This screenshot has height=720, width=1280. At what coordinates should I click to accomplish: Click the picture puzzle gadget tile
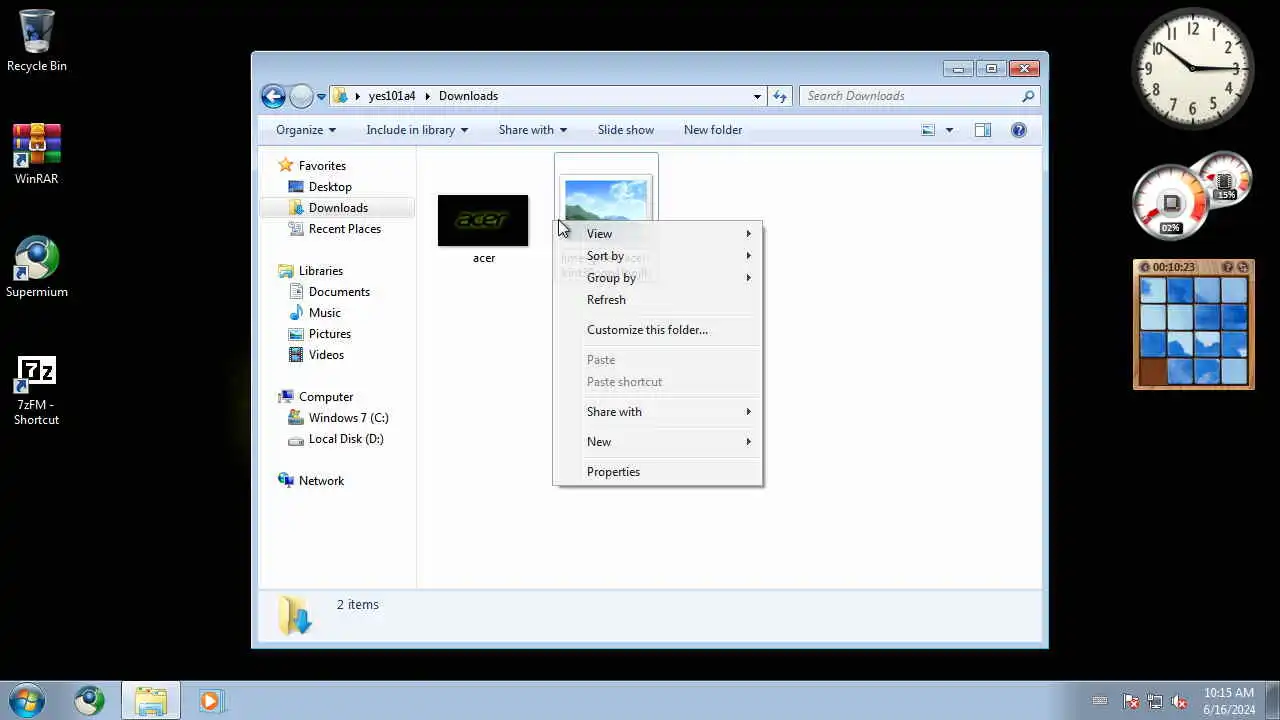click(1193, 331)
